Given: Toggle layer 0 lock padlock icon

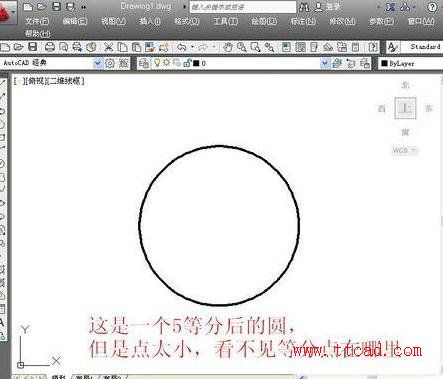Looking at the screenshot, I should pyautogui.click(x=187, y=63).
